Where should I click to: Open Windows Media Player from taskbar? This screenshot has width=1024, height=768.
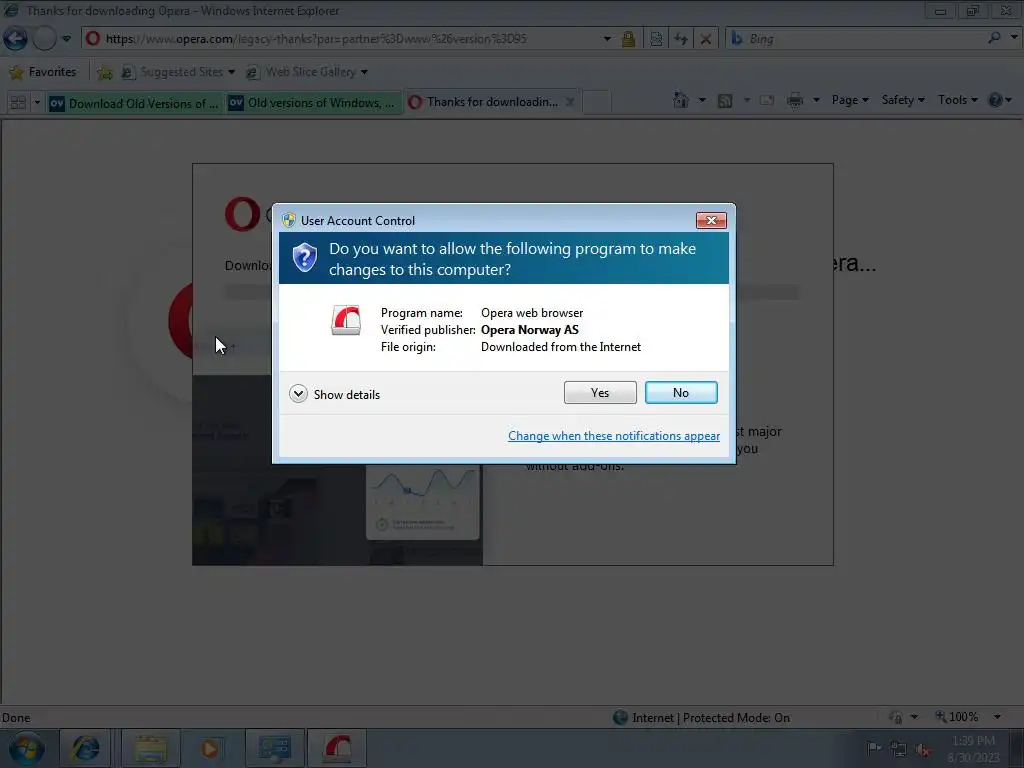click(x=210, y=748)
